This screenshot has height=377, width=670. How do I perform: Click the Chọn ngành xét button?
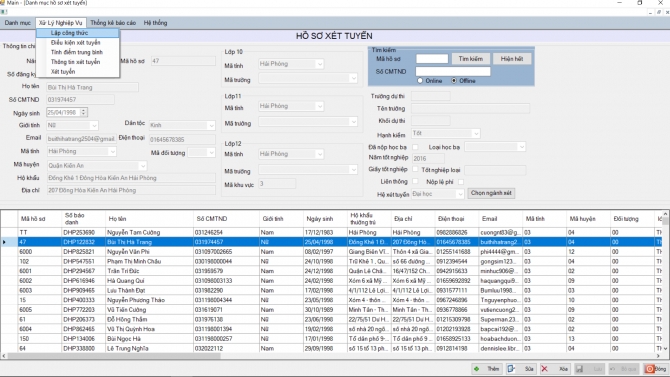(491, 193)
